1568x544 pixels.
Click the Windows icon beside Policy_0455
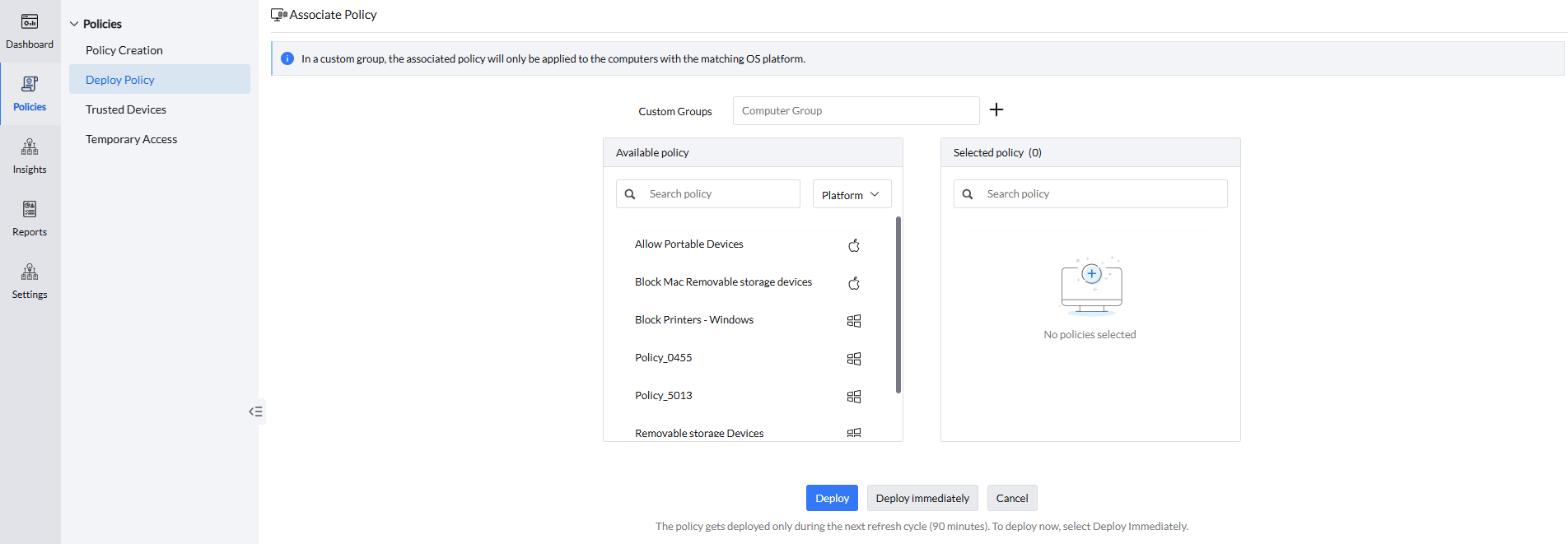point(854,359)
